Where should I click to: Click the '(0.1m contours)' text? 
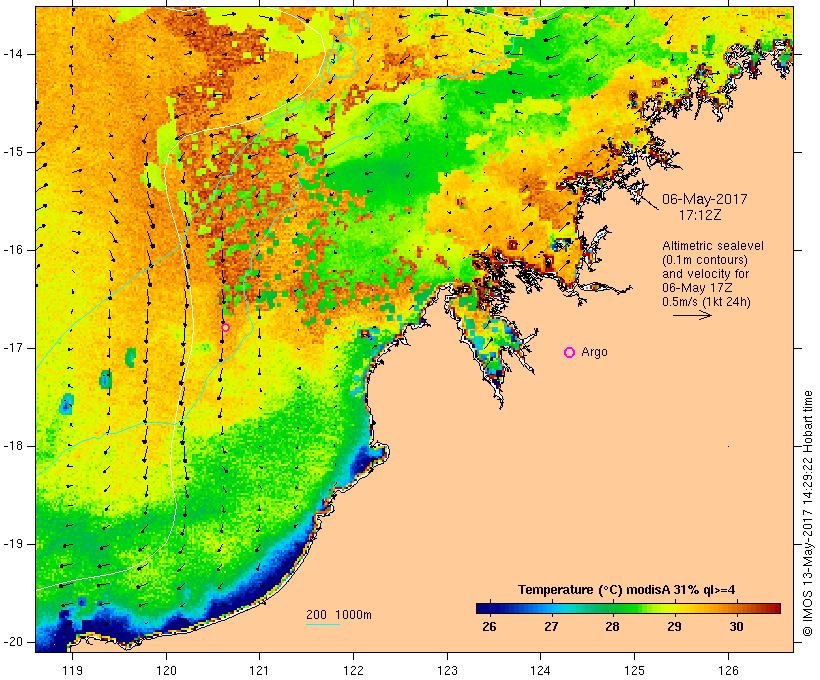point(705,260)
